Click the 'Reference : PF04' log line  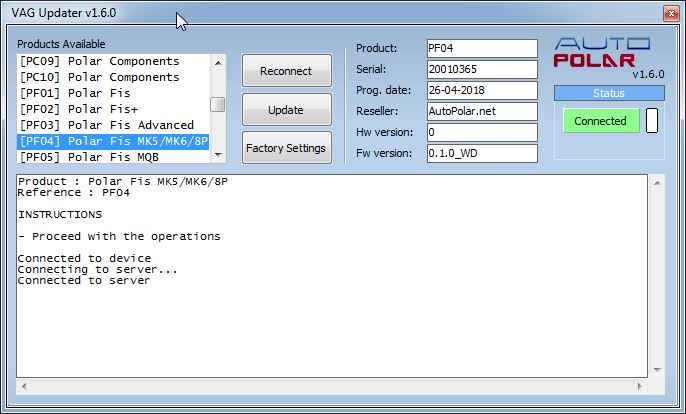tap(74, 193)
